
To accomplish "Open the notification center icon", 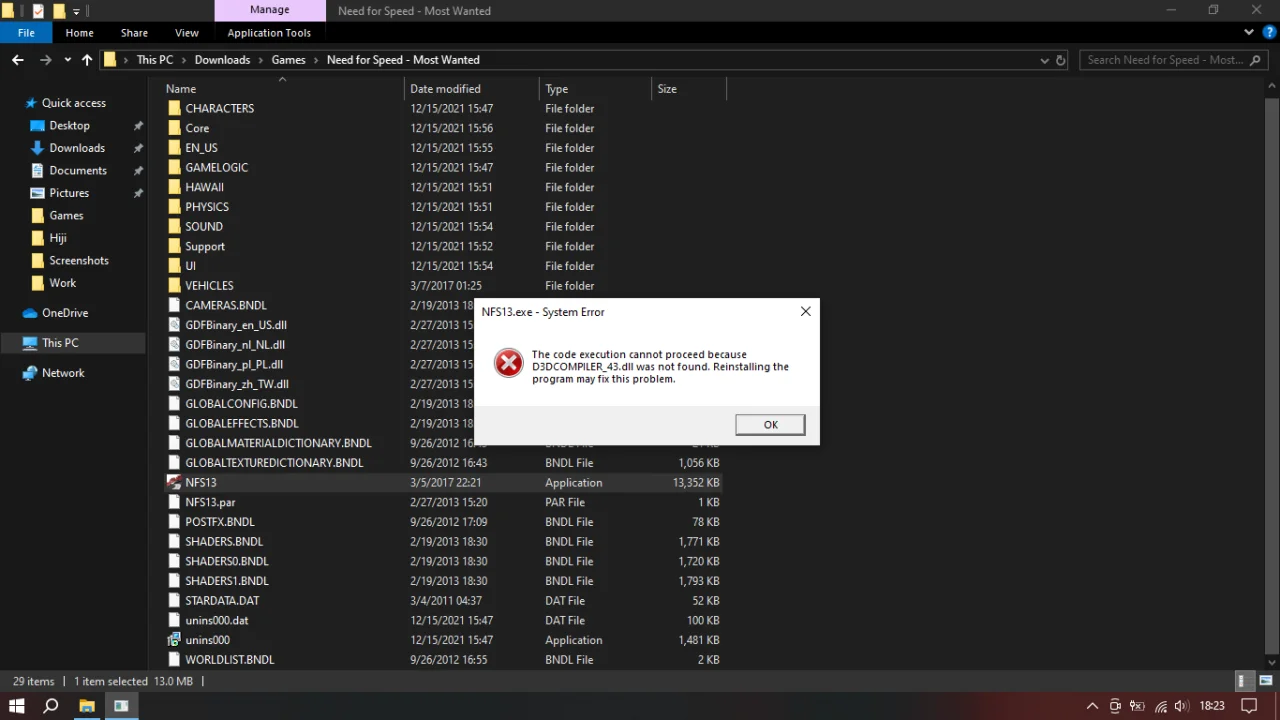I will pyautogui.click(x=1248, y=706).
